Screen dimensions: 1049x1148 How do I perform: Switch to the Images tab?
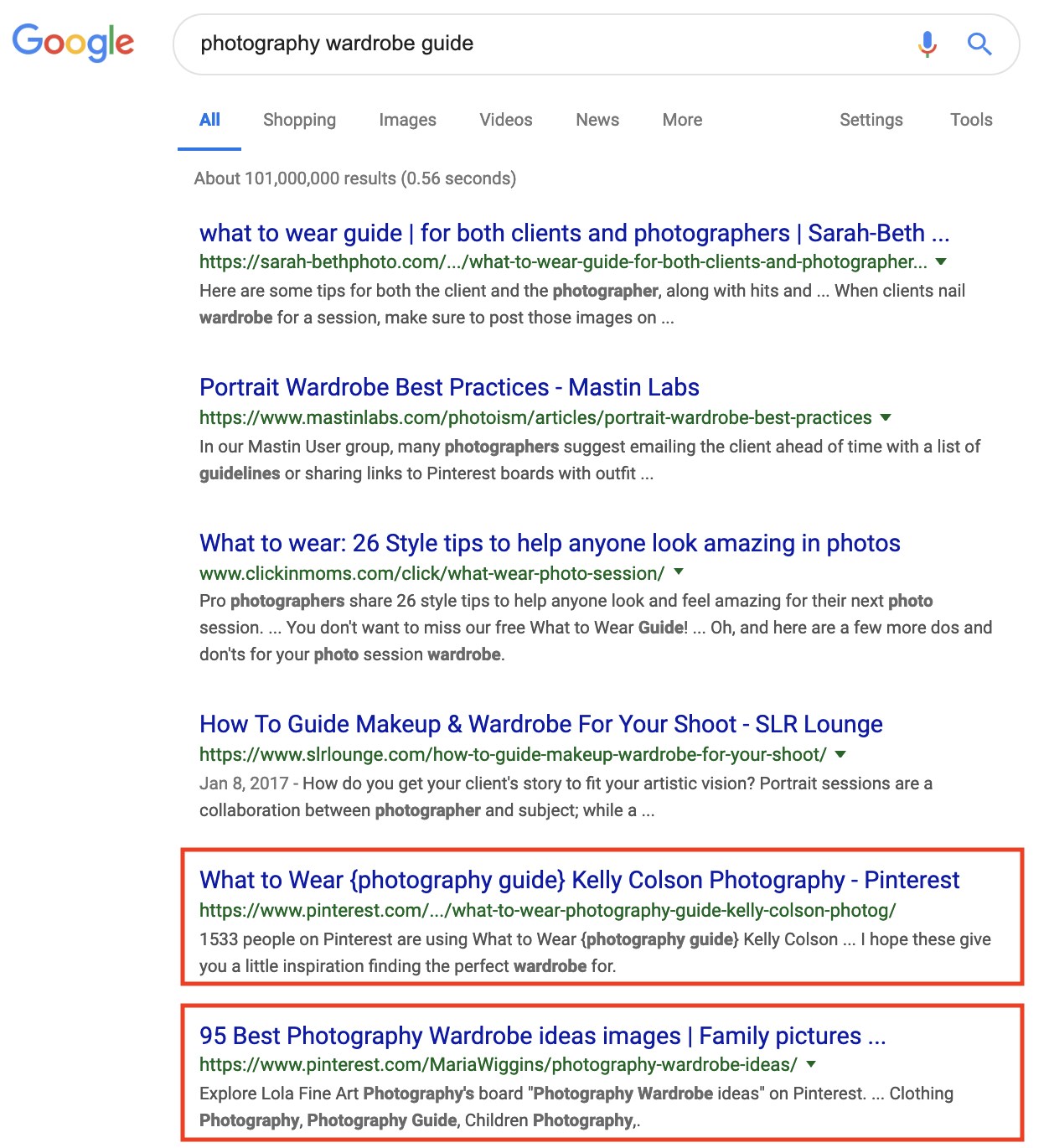(x=407, y=120)
